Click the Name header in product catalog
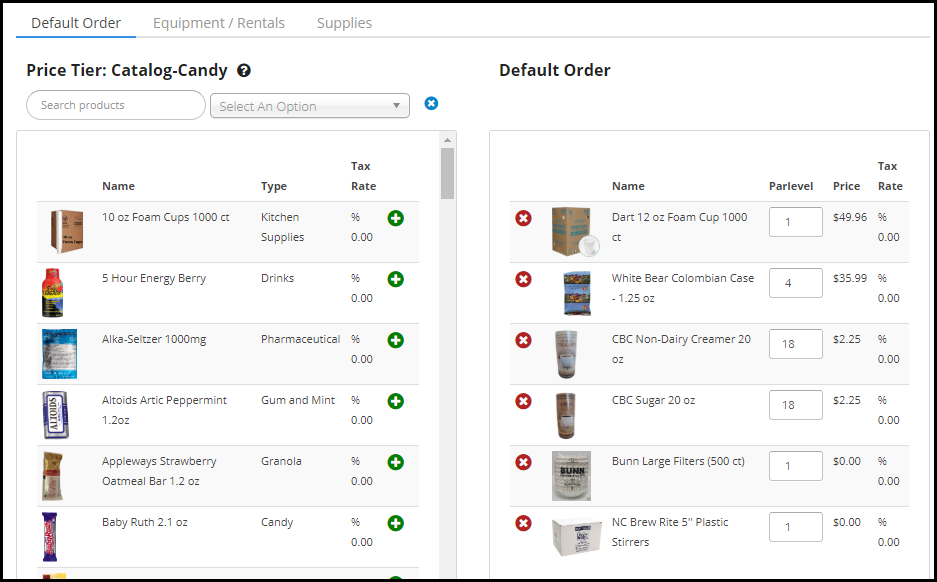 pyautogui.click(x=118, y=186)
